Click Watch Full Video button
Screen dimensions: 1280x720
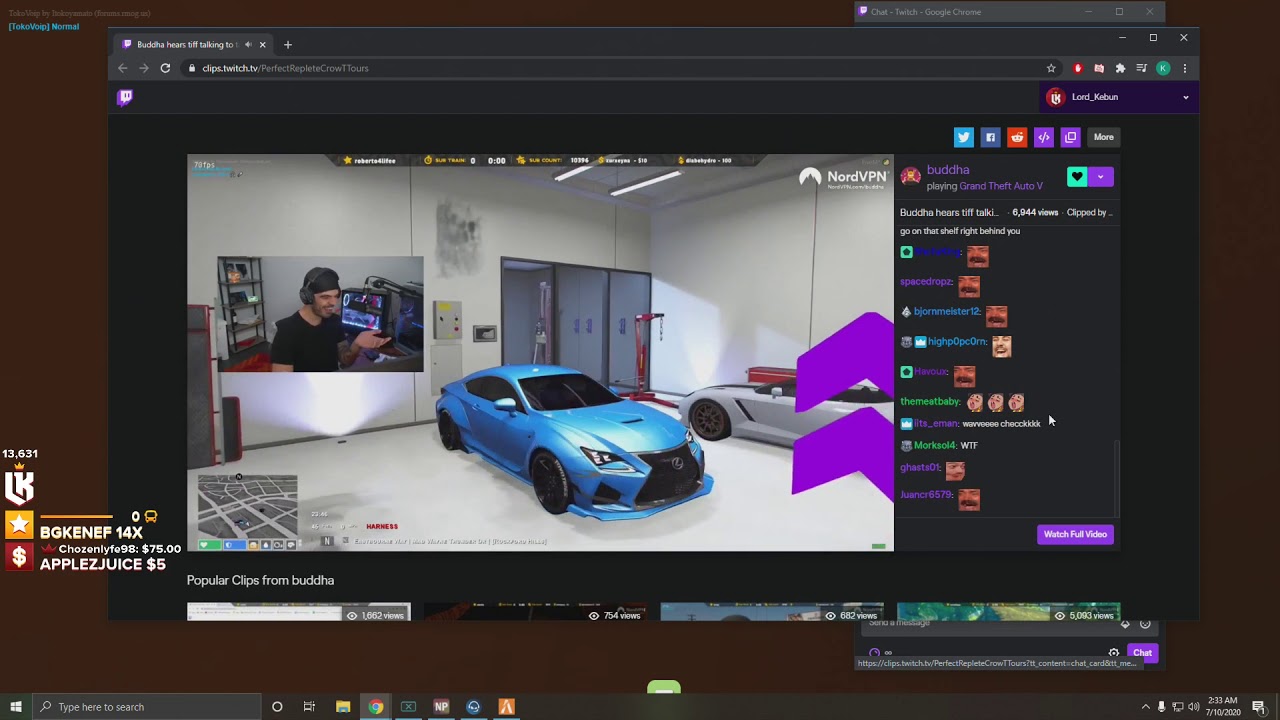point(1075,534)
